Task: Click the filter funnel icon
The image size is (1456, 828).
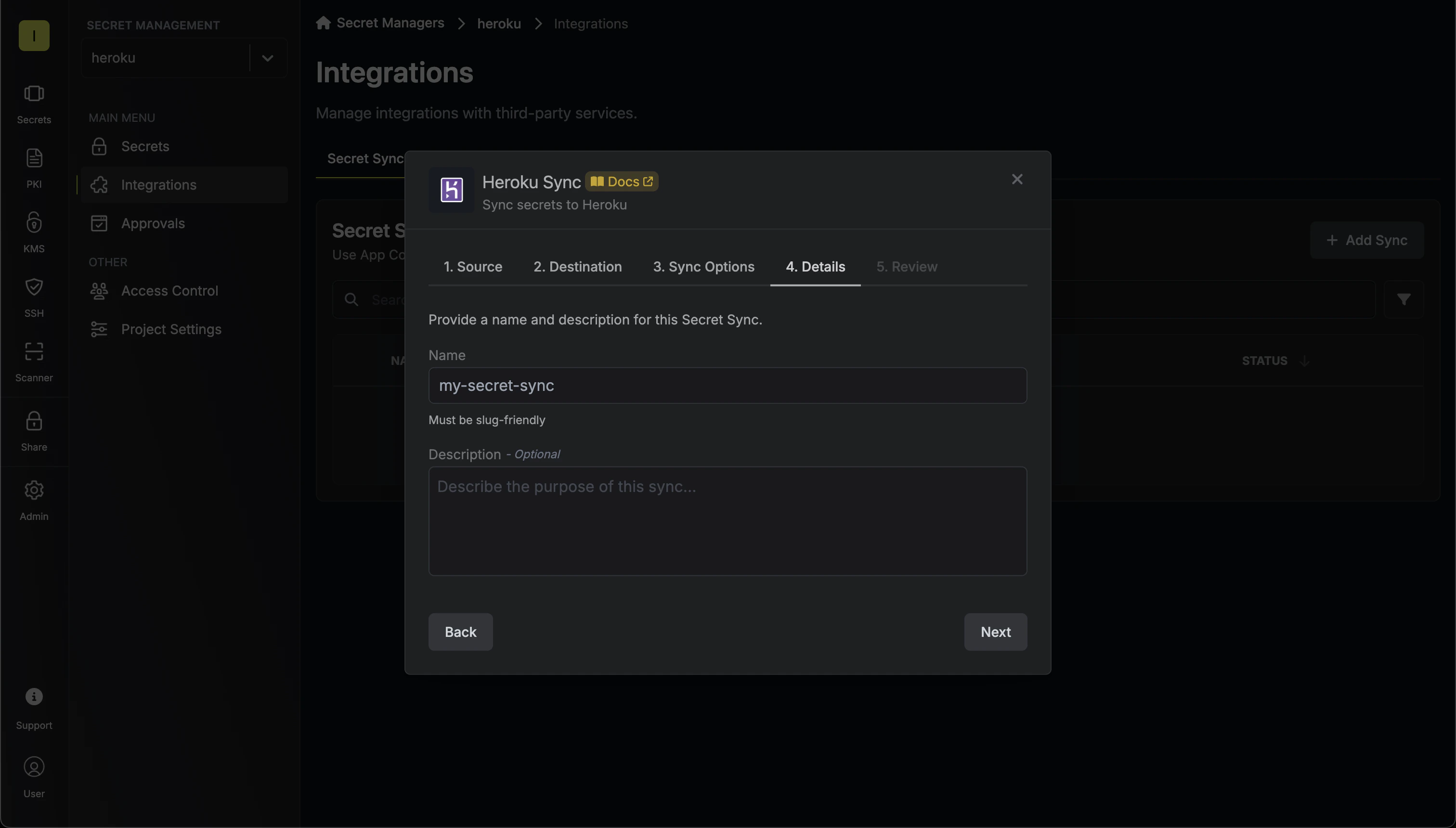Action: pyautogui.click(x=1404, y=299)
